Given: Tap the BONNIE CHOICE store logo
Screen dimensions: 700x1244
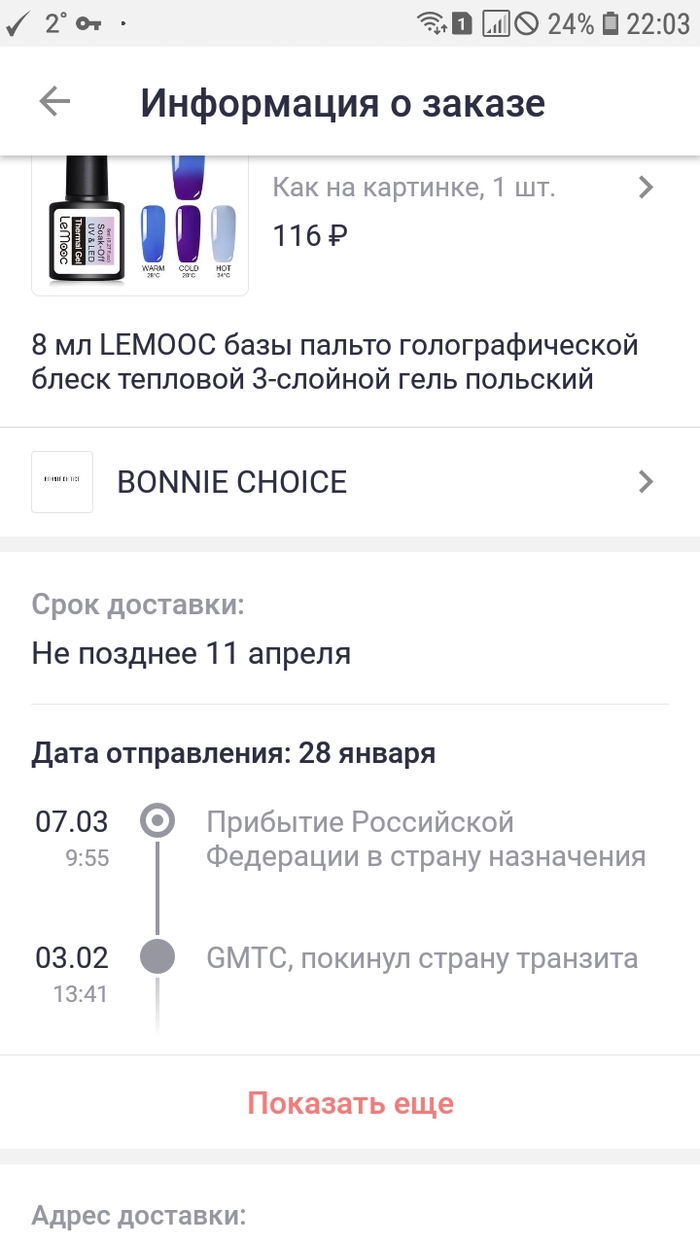Looking at the screenshot, I should click(x=62, y=482).
